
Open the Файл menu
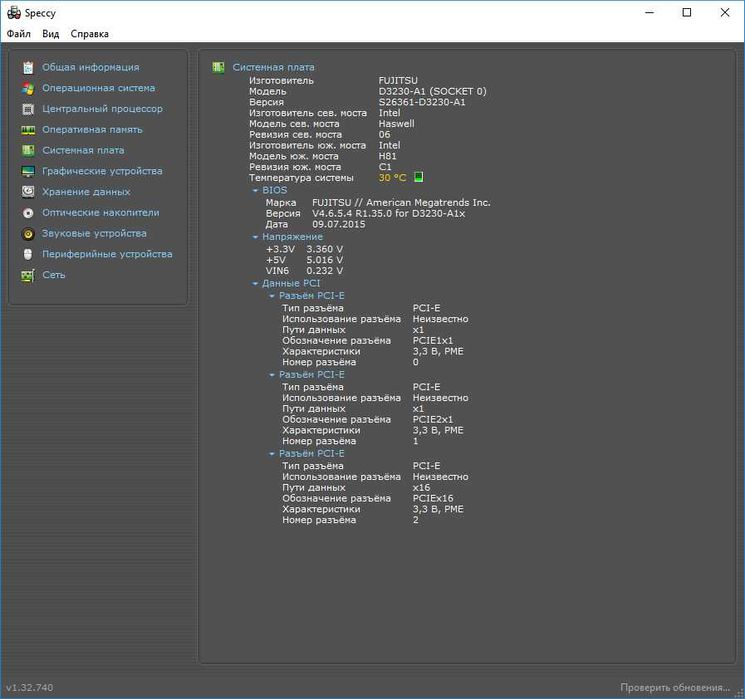[19, 34]
